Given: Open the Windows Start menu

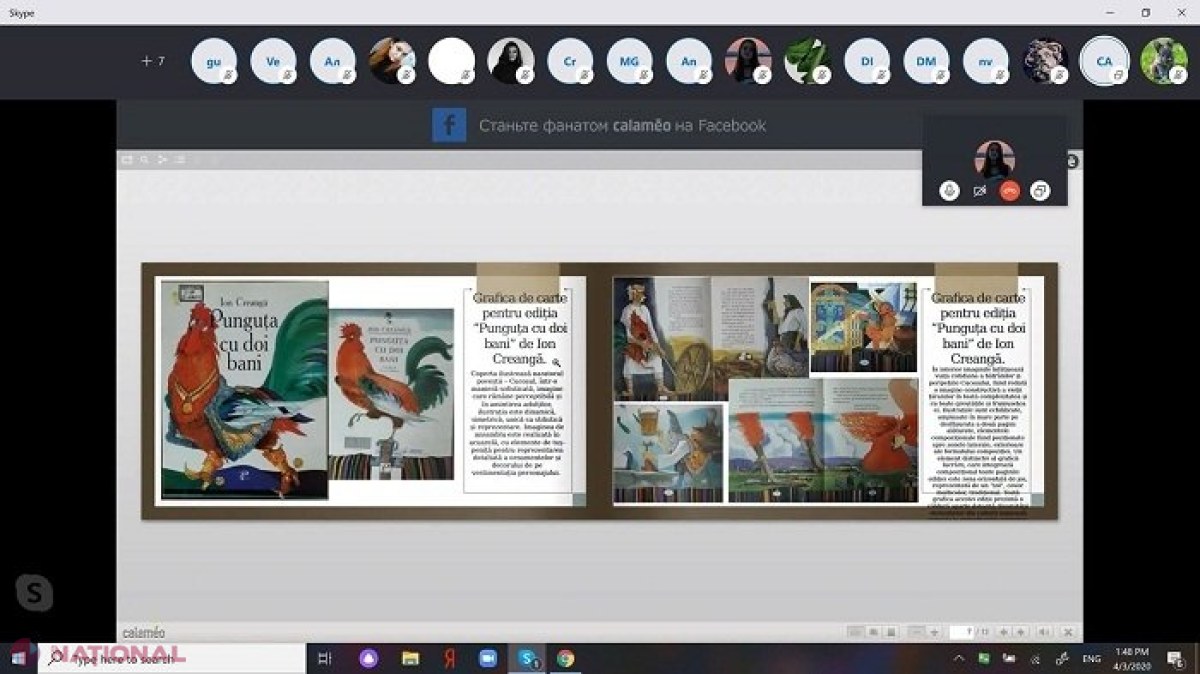Looking at the screenshot, I should click(19, 658).
